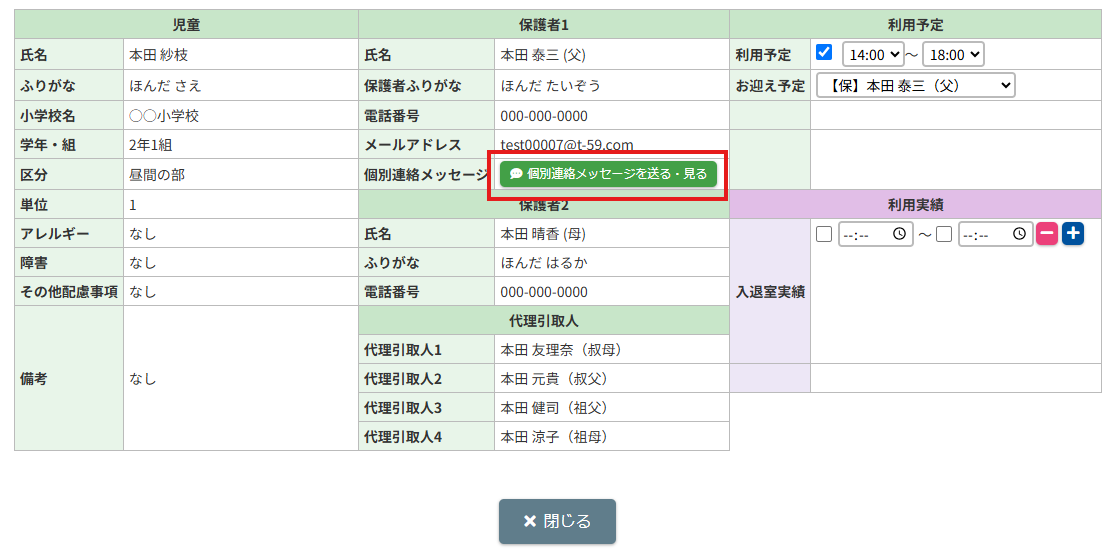Click the 利用実績 section header

coord(915,204)
